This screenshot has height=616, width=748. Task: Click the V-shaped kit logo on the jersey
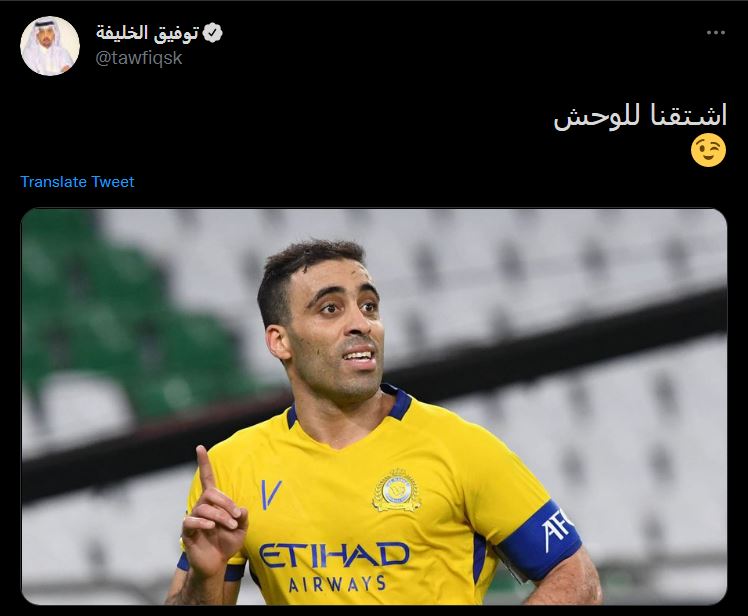pyautogui.click(x=270, y=494)
